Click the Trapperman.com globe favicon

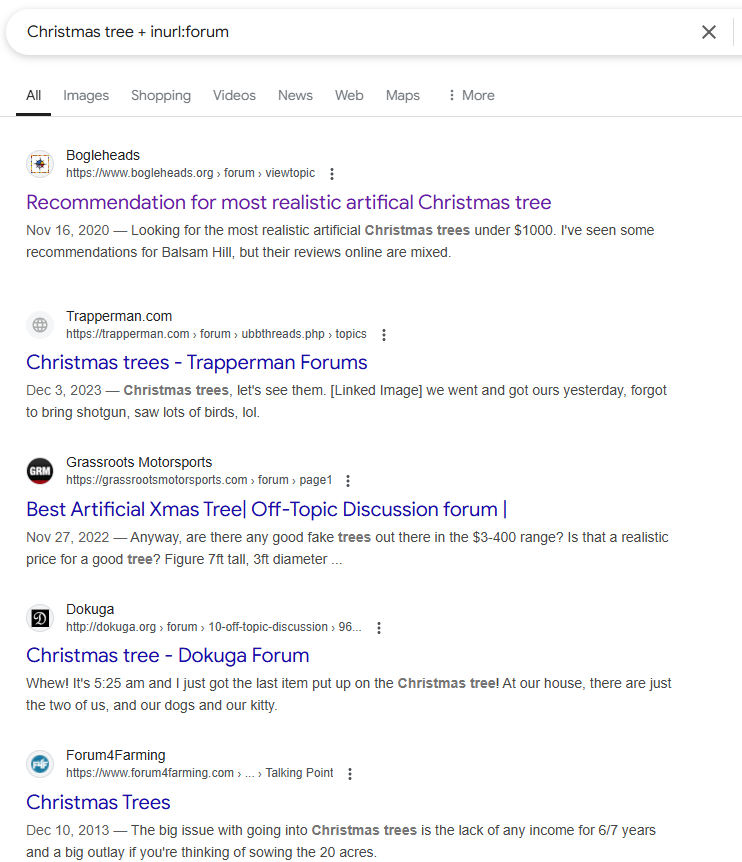pyautogui.click(x=40, y=325)
